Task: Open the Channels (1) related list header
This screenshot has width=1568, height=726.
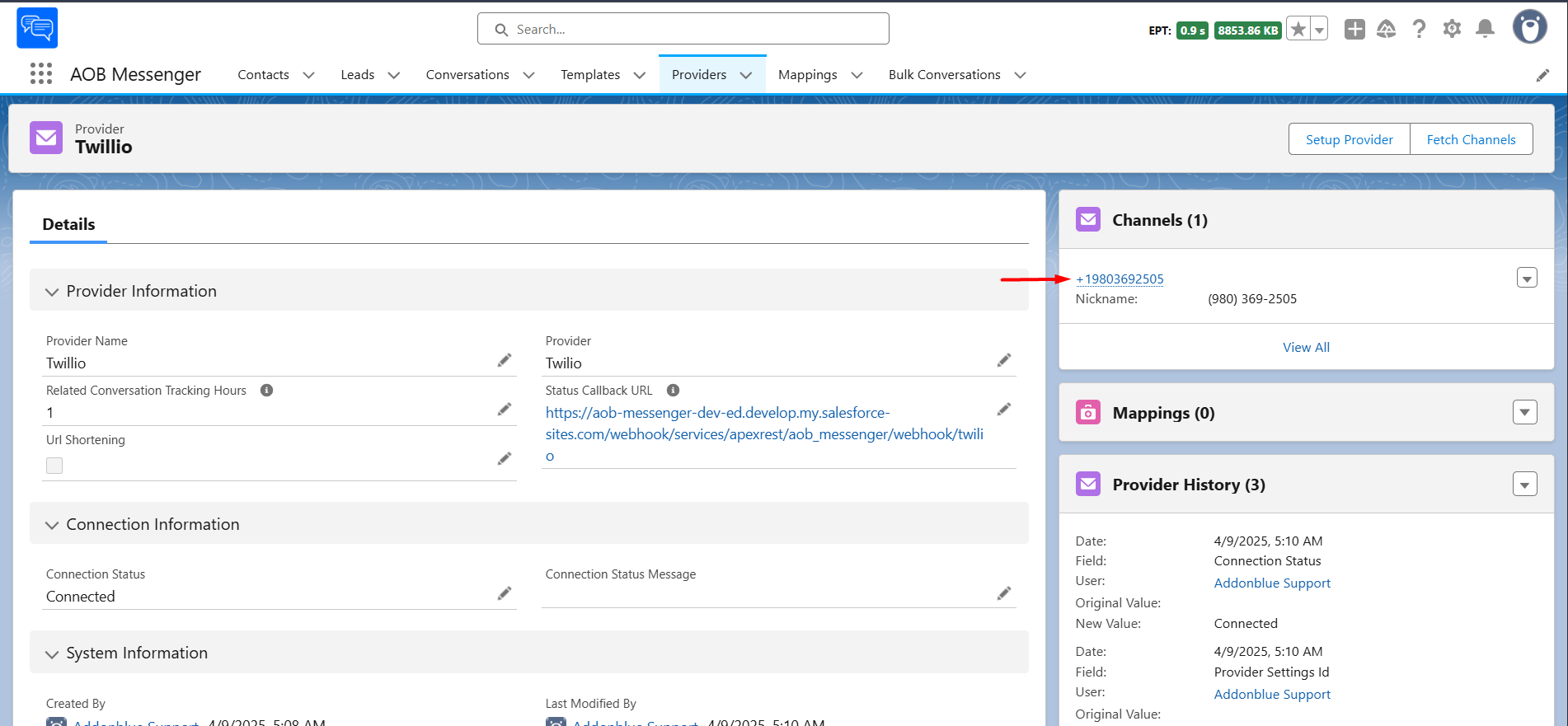Action: 1160,220
